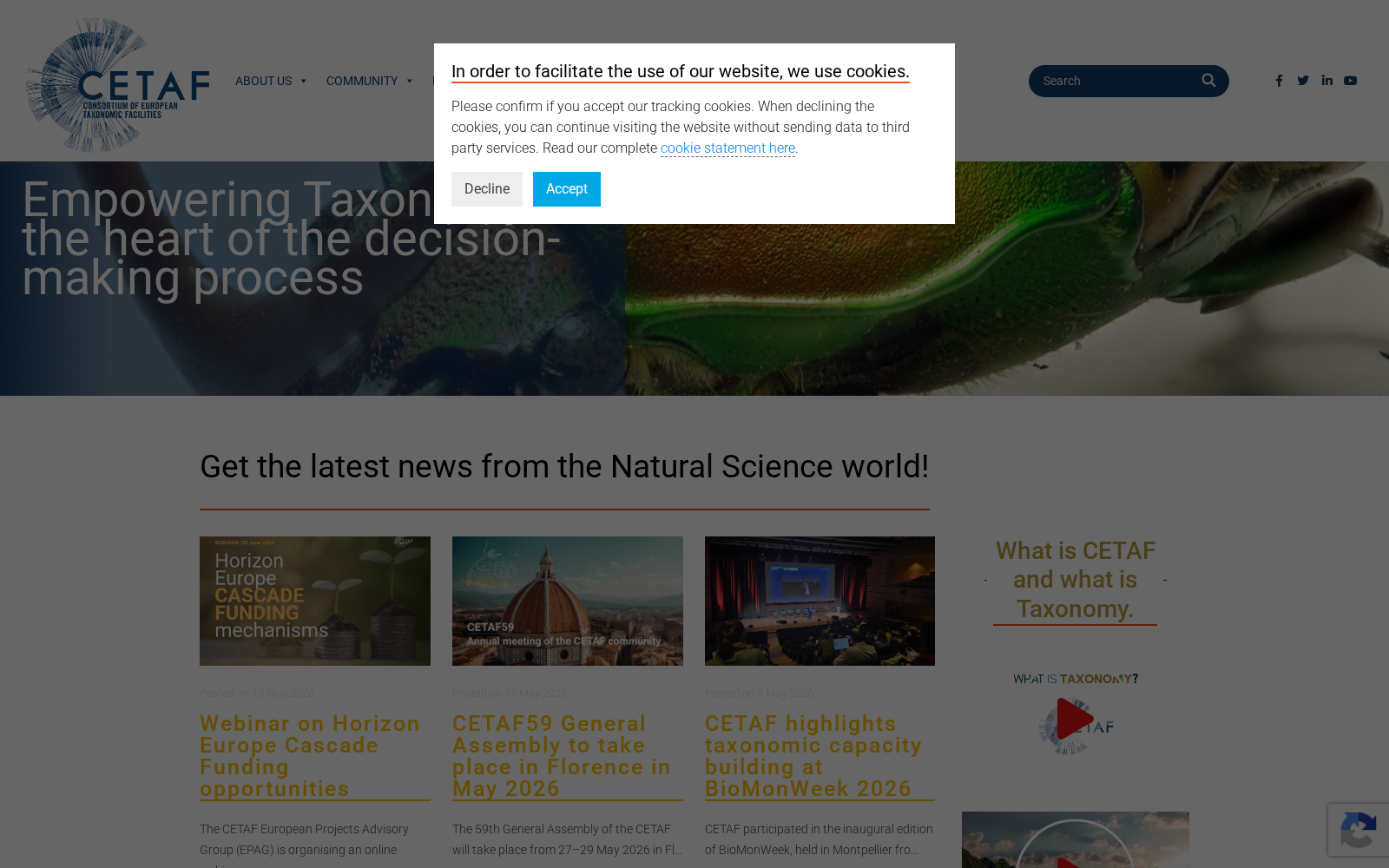The height and width of the screenshot is (868, 1389).
Task: Click the Empowering Taxonomy hero headline
Action: point(291,239)
